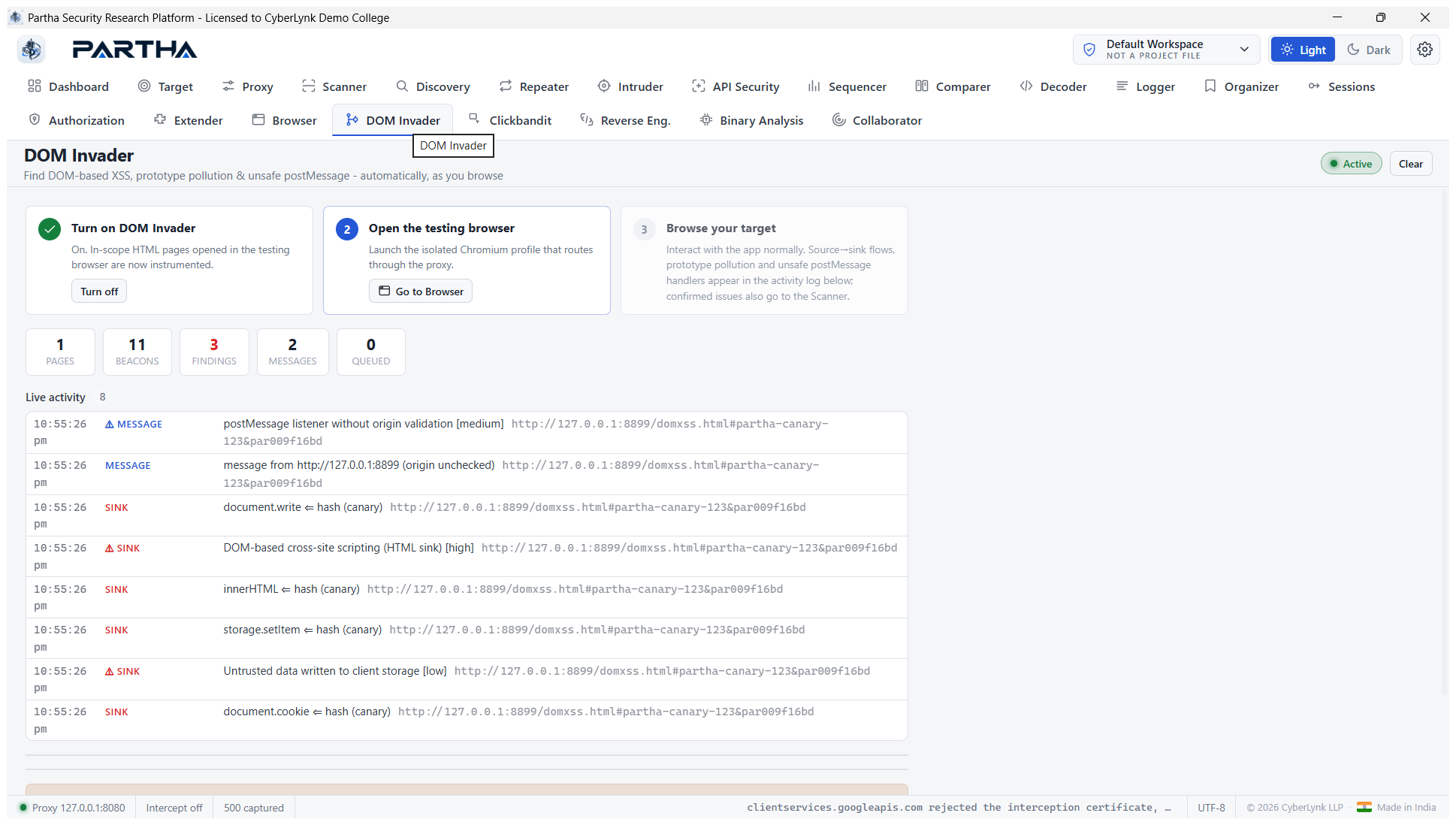Select the 'message from http://127.0.0.1:8899' row
This screenshot has width=1456, height=825.
point(467,474)
